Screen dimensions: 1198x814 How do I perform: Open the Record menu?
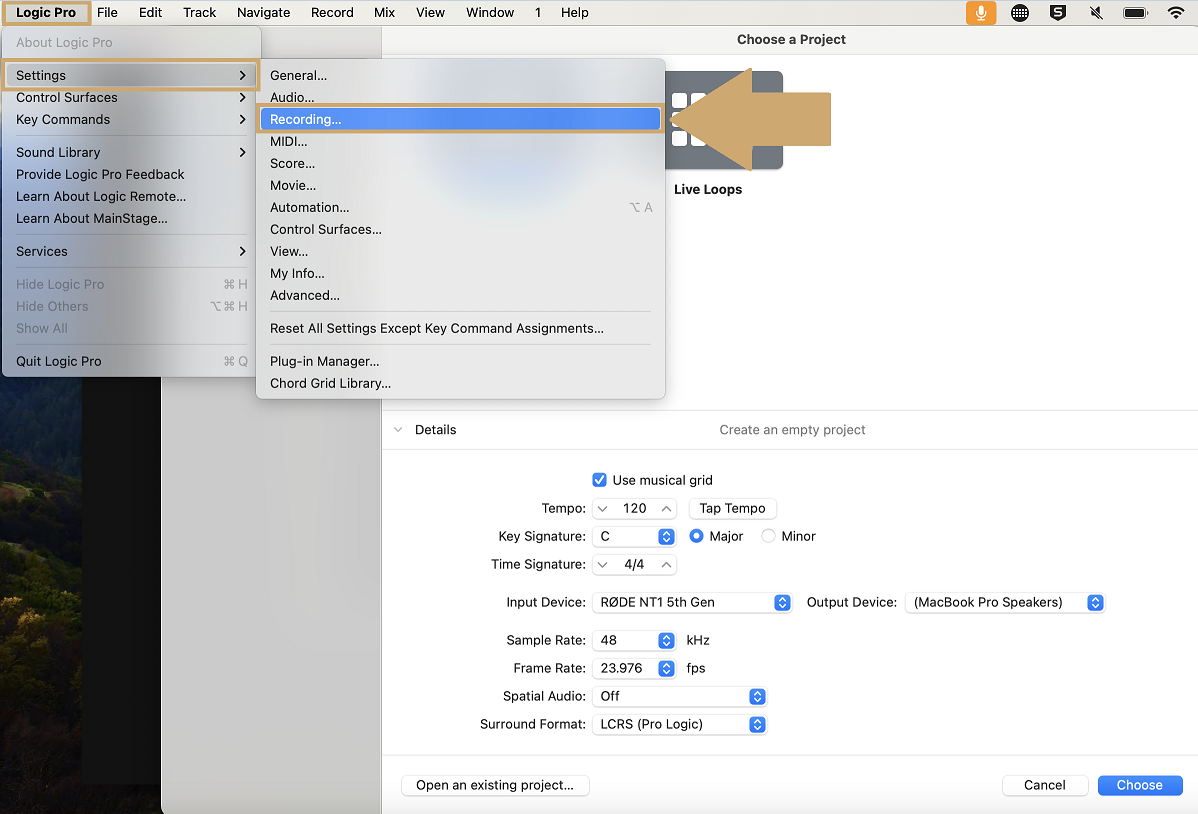pos(332,13)
